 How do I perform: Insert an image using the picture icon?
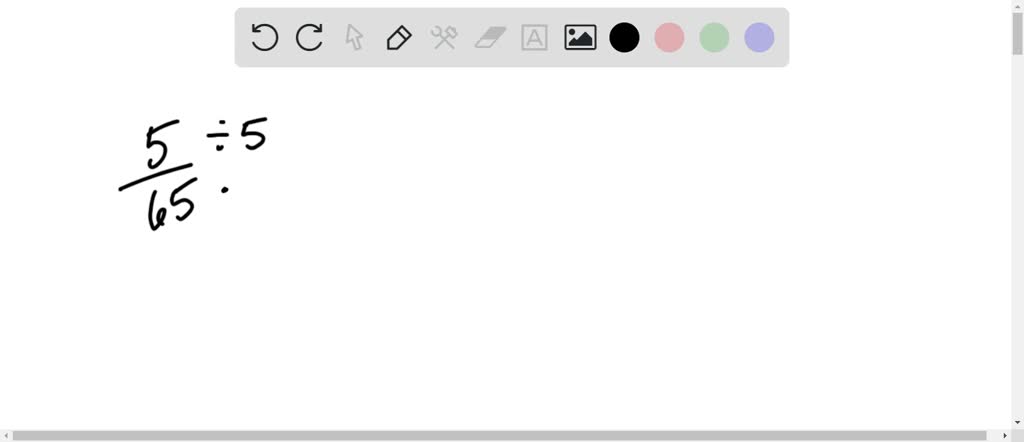(580, 37)
